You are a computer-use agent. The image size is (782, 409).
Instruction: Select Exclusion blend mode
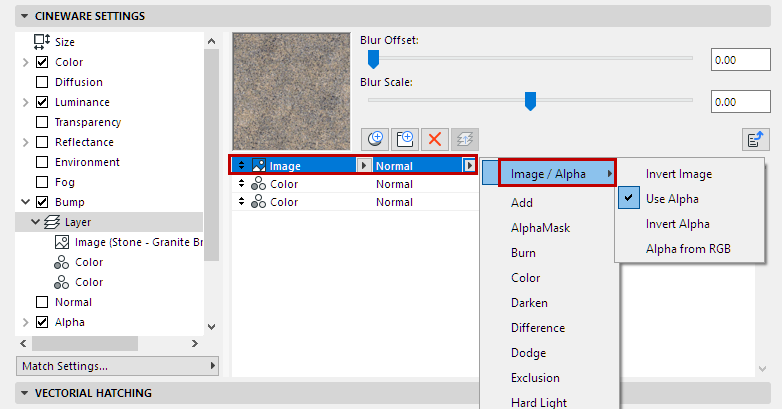pos(535,378)
